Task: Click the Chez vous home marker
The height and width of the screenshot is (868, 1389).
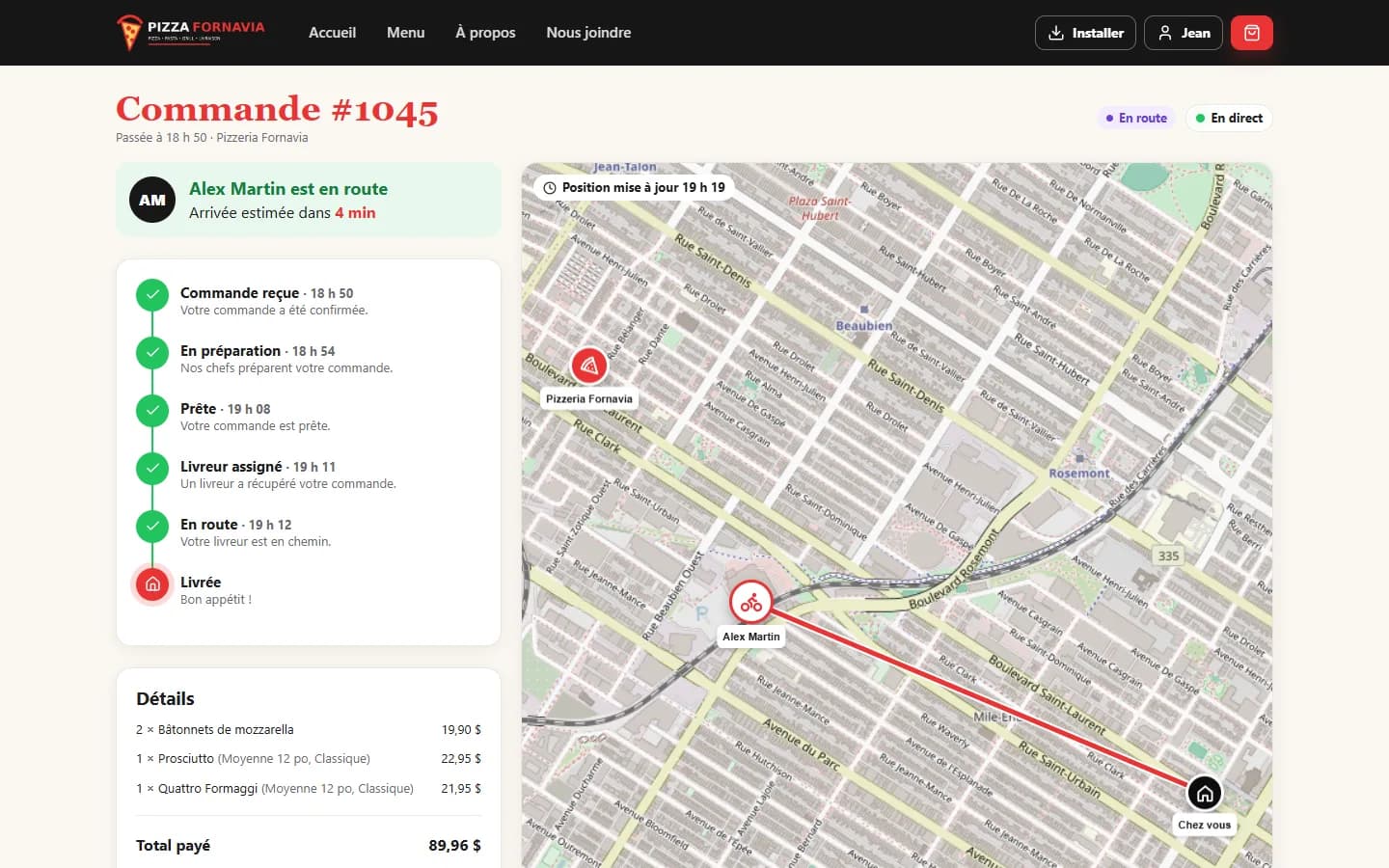Action: pyautogui.click(x=1204, y=793)
